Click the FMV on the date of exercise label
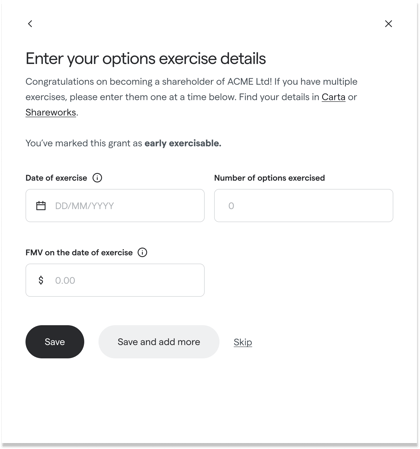Viewport: 420px width, 449px height. tap(79, 252)
